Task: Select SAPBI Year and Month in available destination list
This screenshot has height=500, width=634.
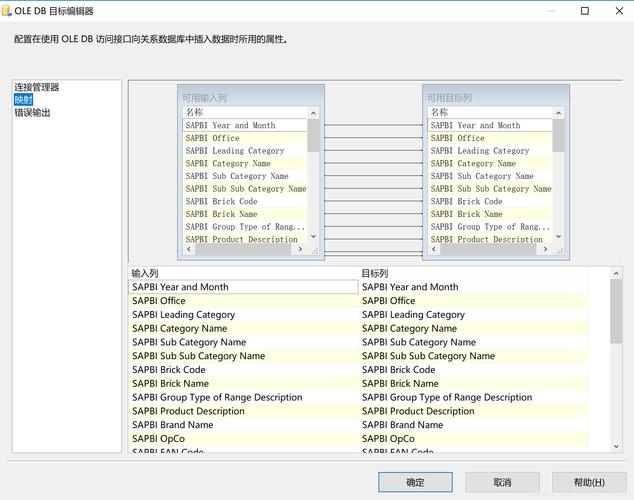Action: coord(490,125)
